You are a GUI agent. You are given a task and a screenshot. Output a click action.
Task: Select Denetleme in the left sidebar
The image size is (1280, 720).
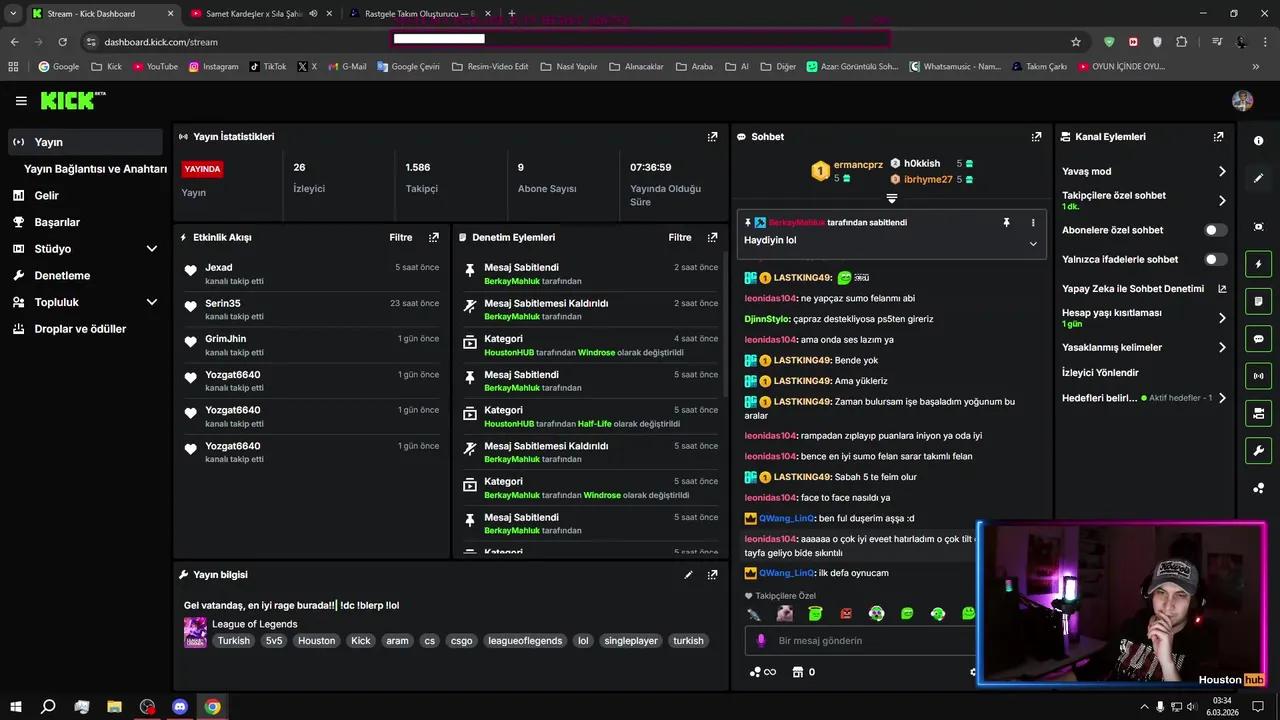tap(62, 276)
